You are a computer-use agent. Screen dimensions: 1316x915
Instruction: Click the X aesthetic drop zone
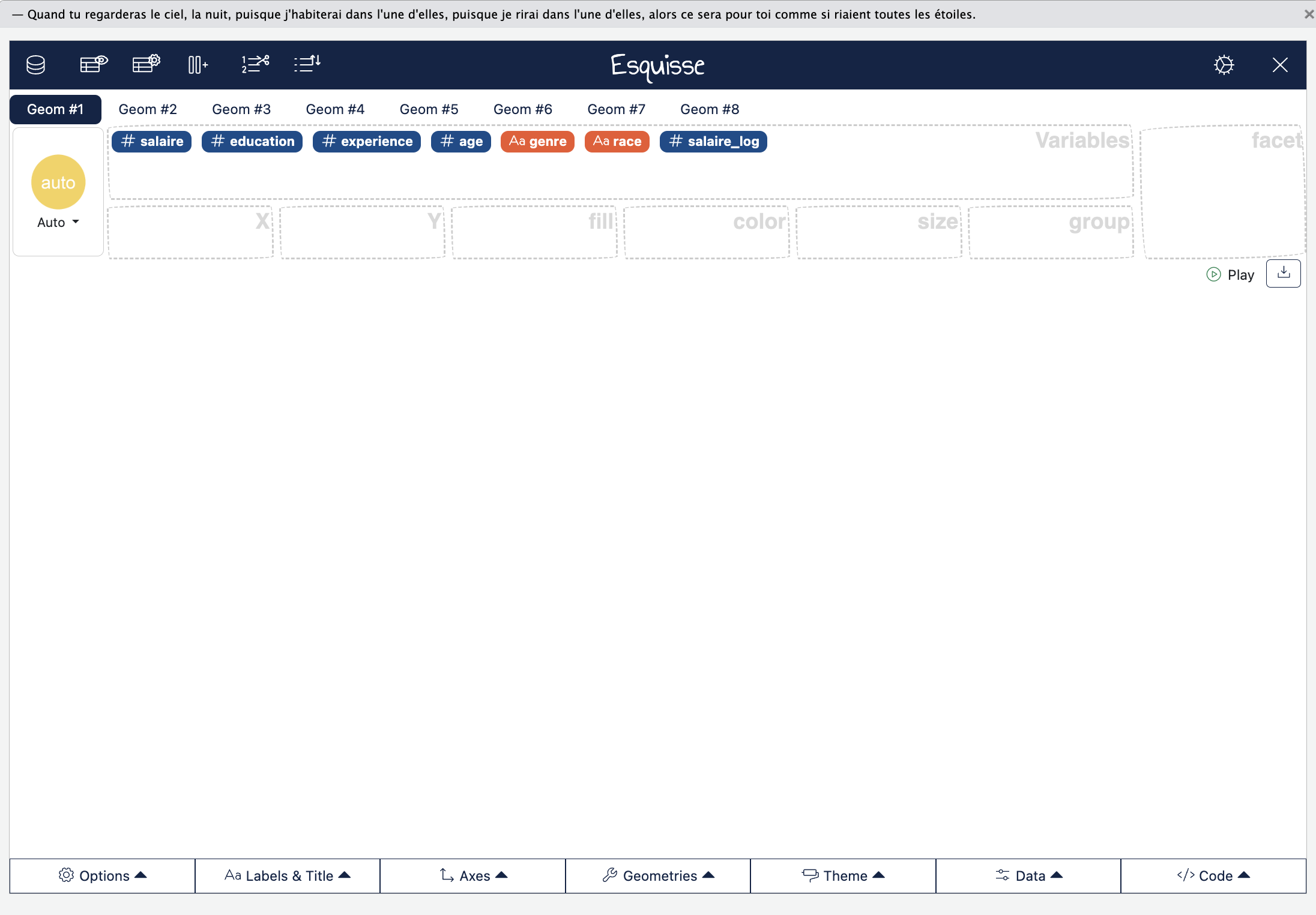[x=190, y=232]
